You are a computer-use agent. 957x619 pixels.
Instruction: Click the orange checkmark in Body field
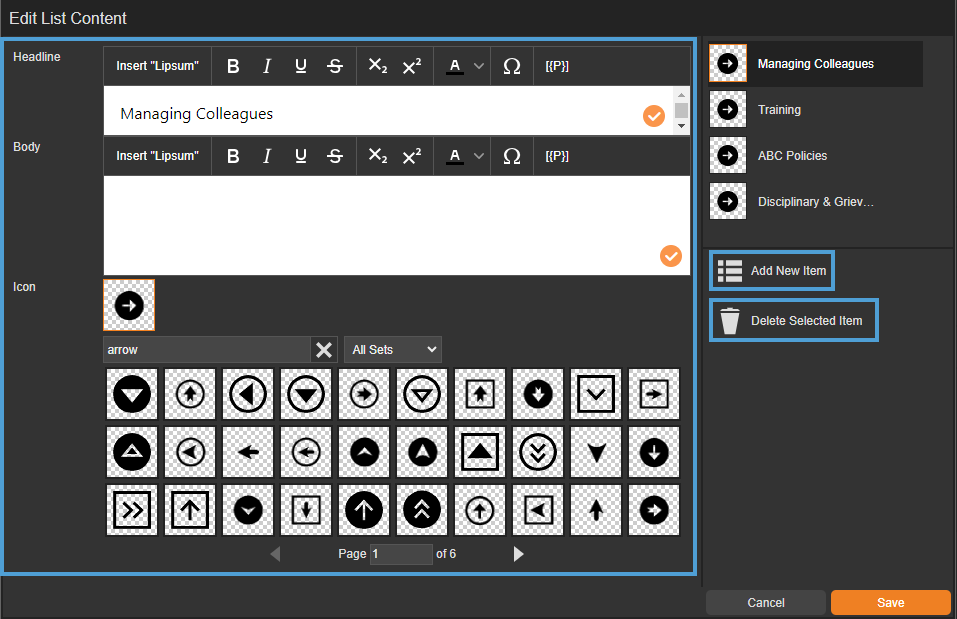pyautogui.click(x=670, y=256)
